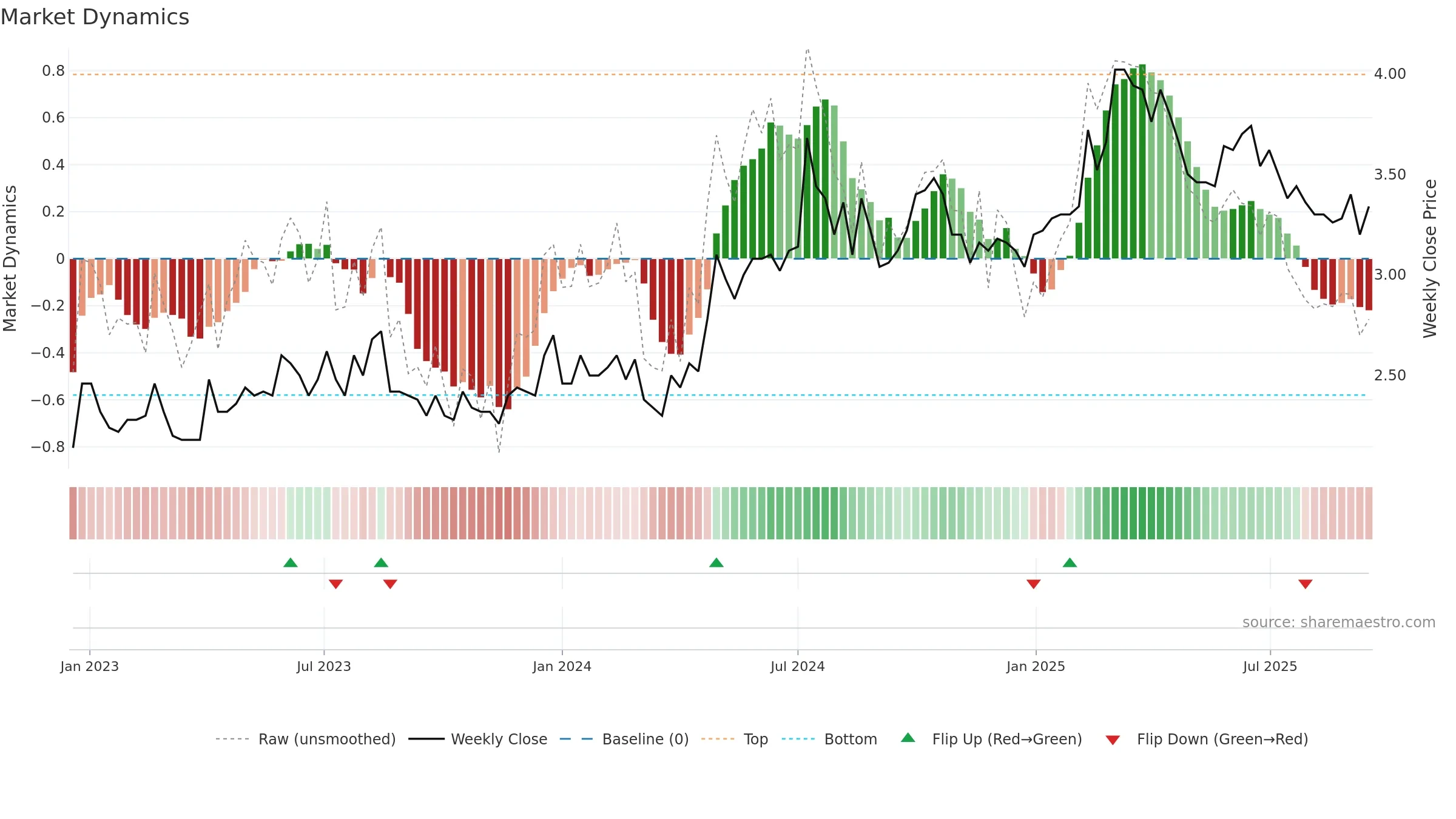Click the Baseline (0) legend entry
Viewport: 1456px width, 819px height.
(x=624, y=739)
